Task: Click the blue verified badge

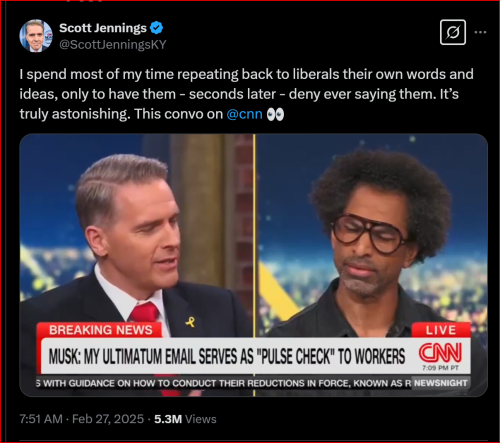Action: click(x=156, y=28)
